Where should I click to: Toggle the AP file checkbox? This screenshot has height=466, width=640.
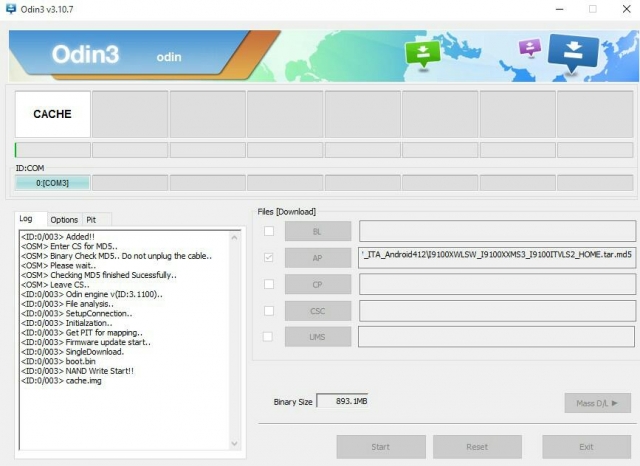269,257
